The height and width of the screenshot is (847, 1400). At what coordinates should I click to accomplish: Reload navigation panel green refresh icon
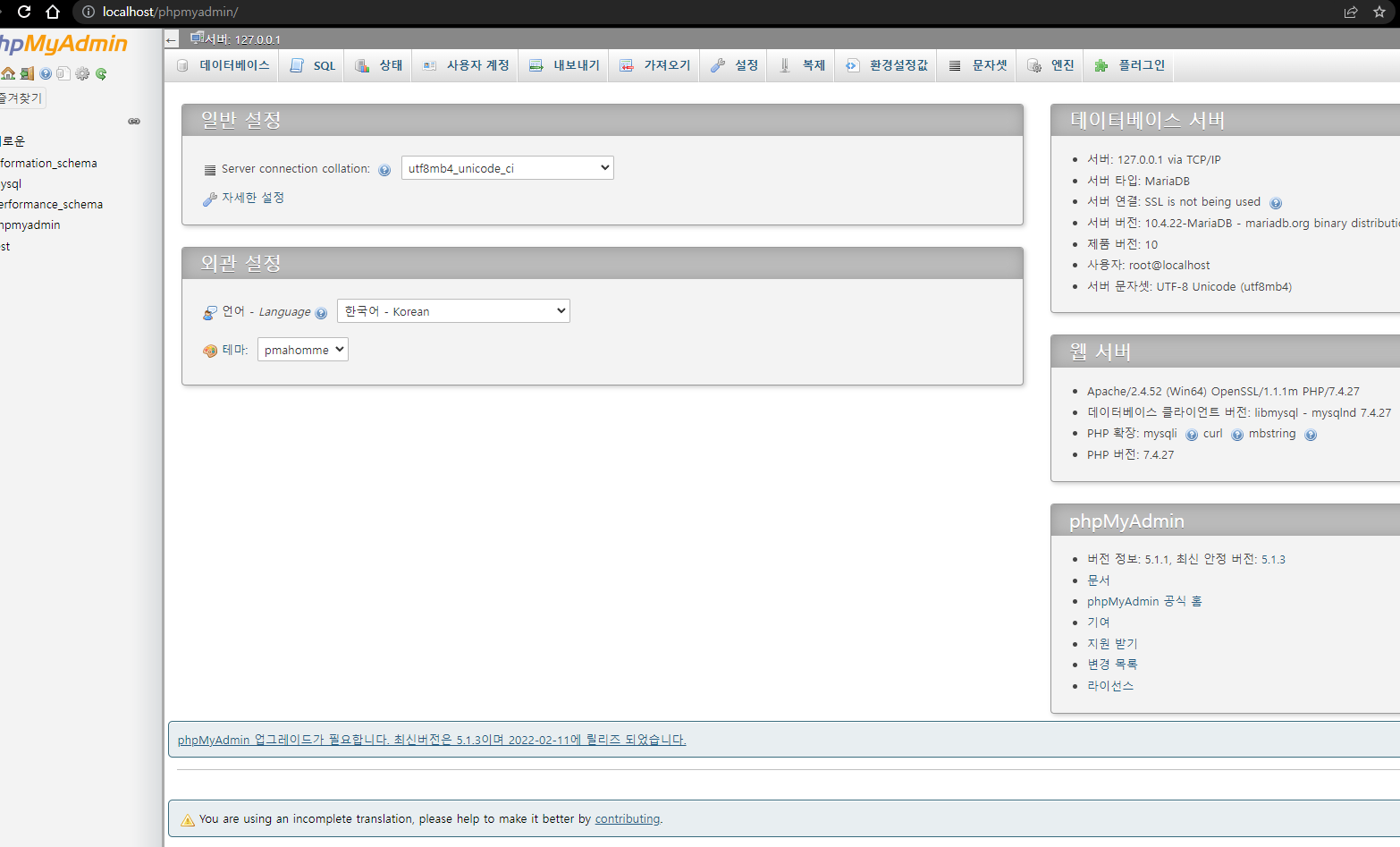pyautogui.click(x=101, y=73)
